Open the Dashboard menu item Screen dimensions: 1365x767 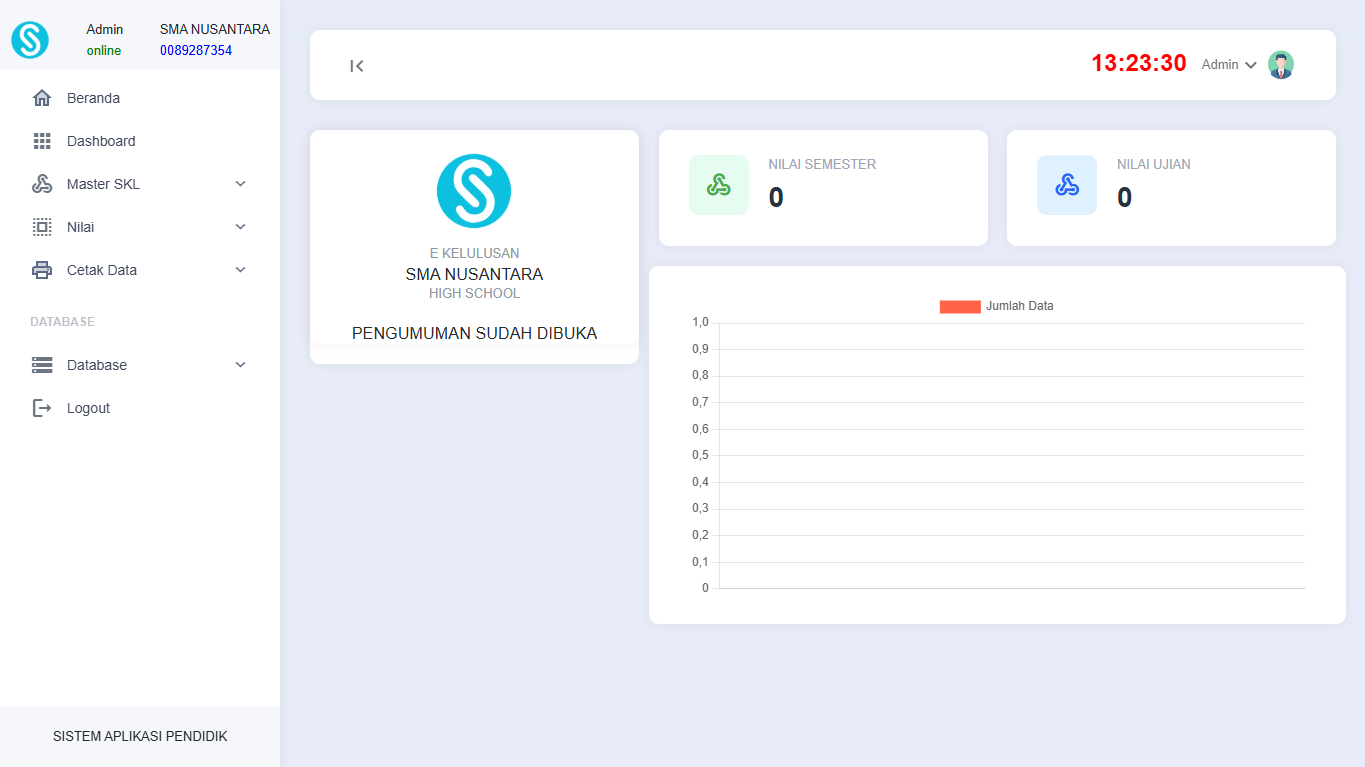101,141
